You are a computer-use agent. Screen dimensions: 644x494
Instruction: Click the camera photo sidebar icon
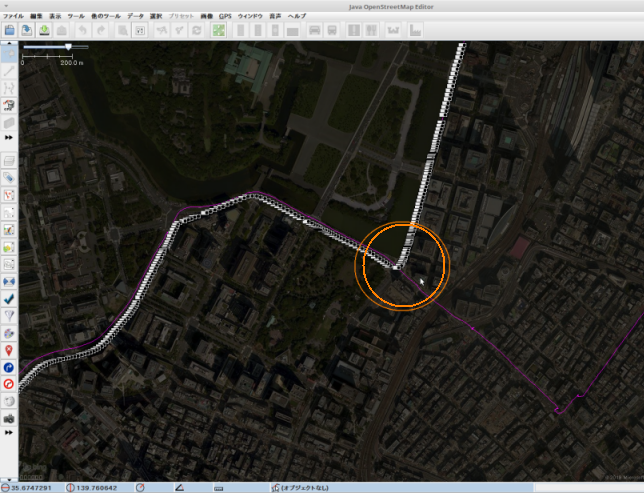click(9, 419)
